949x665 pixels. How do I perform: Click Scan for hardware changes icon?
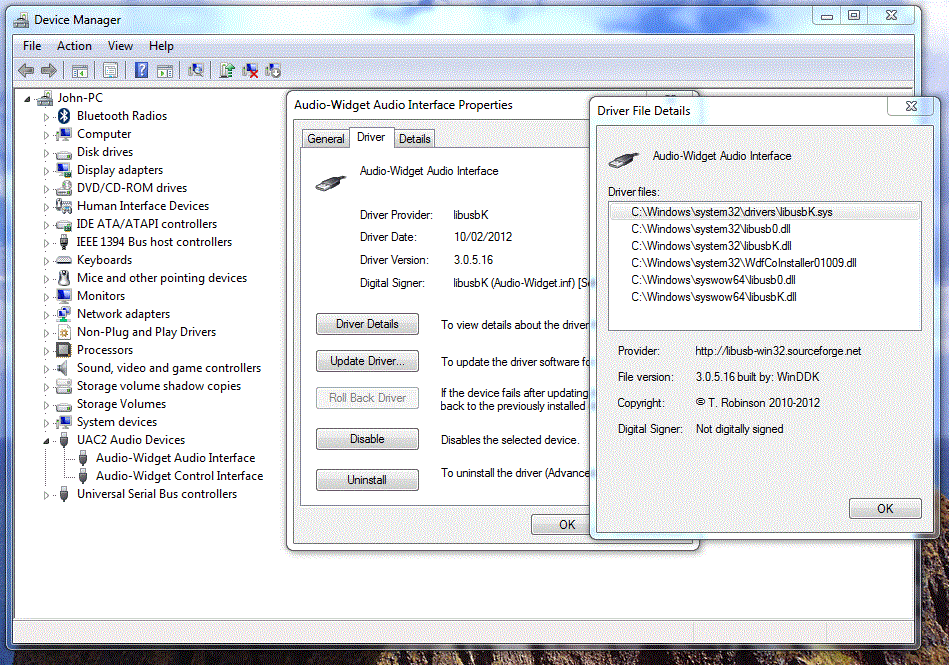coord(195,71)
